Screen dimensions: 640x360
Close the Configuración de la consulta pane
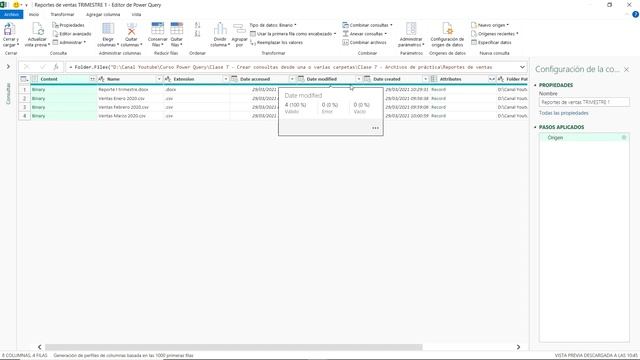point(627,70)
